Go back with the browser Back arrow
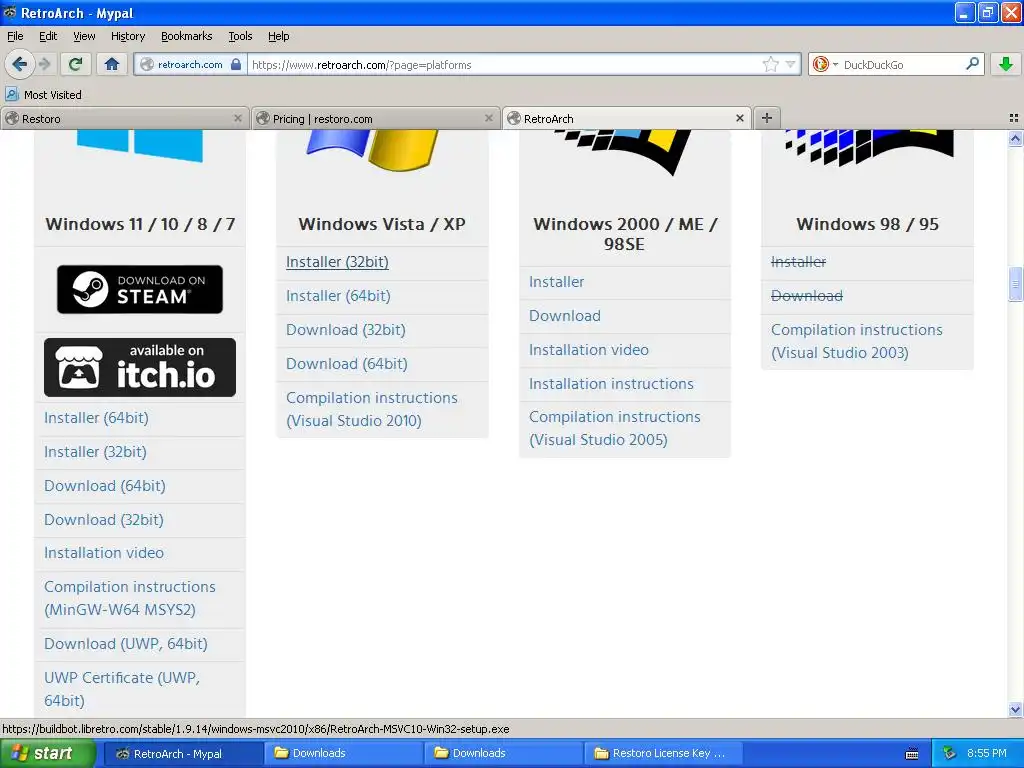Viewport: 1024px width, 768px height. click(x=20, y=64)
